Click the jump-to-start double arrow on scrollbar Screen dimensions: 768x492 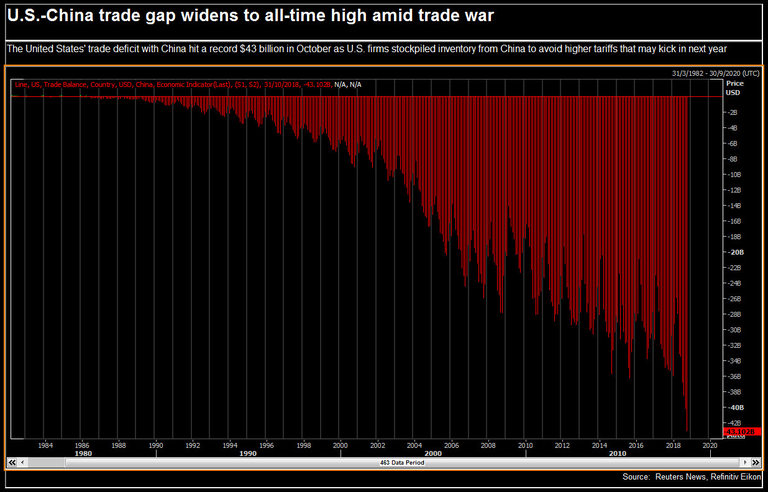point(12,463)
